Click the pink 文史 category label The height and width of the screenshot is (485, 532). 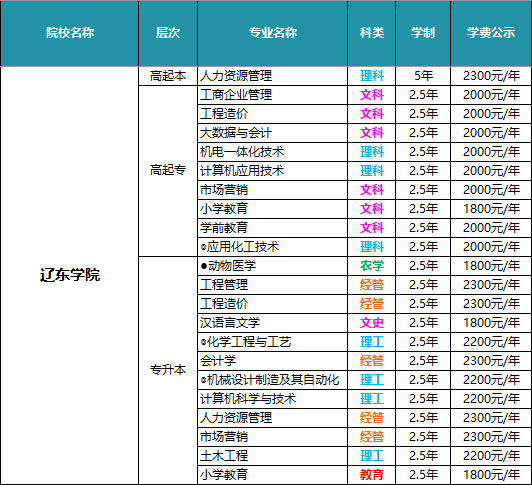coord(372,323)
